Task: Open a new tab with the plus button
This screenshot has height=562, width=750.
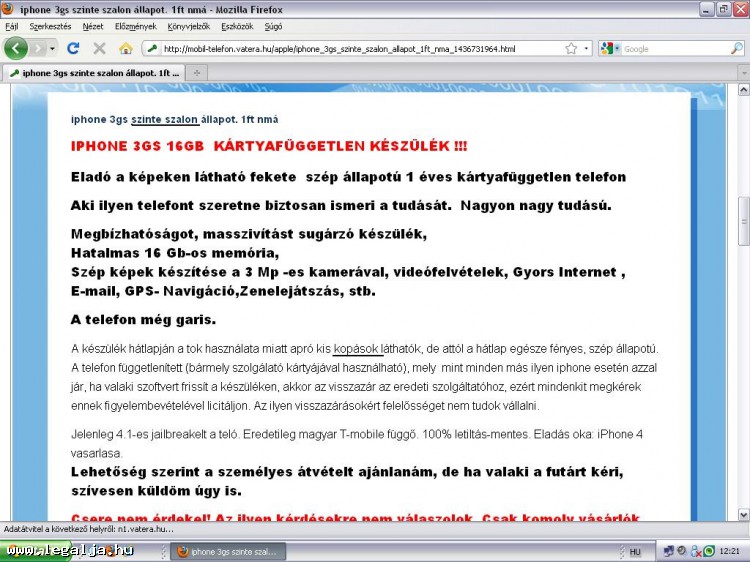Action: [196, 73]
